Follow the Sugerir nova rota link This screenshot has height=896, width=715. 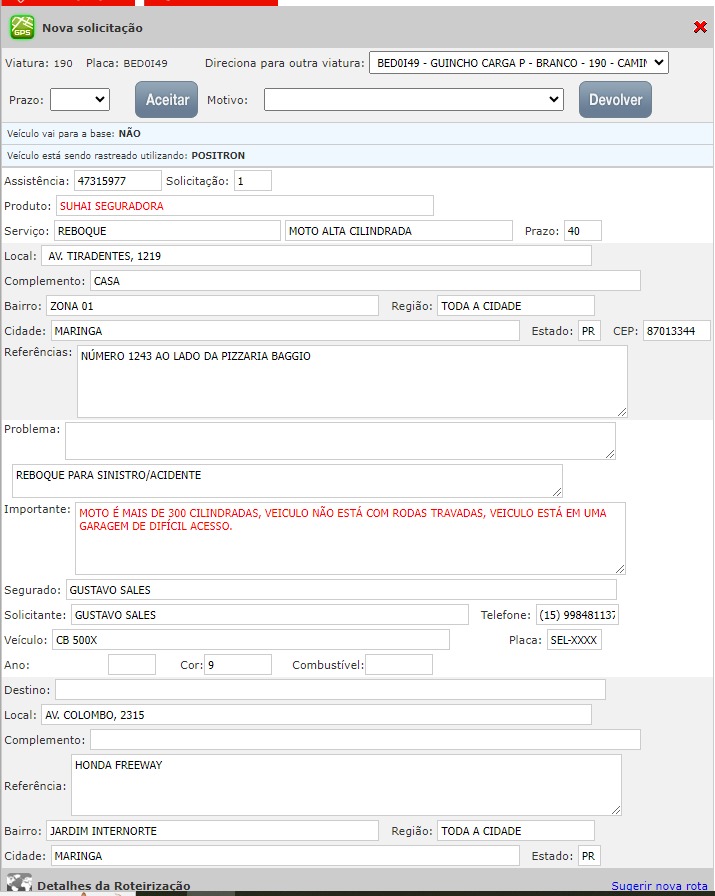click(x=659, y=886)
